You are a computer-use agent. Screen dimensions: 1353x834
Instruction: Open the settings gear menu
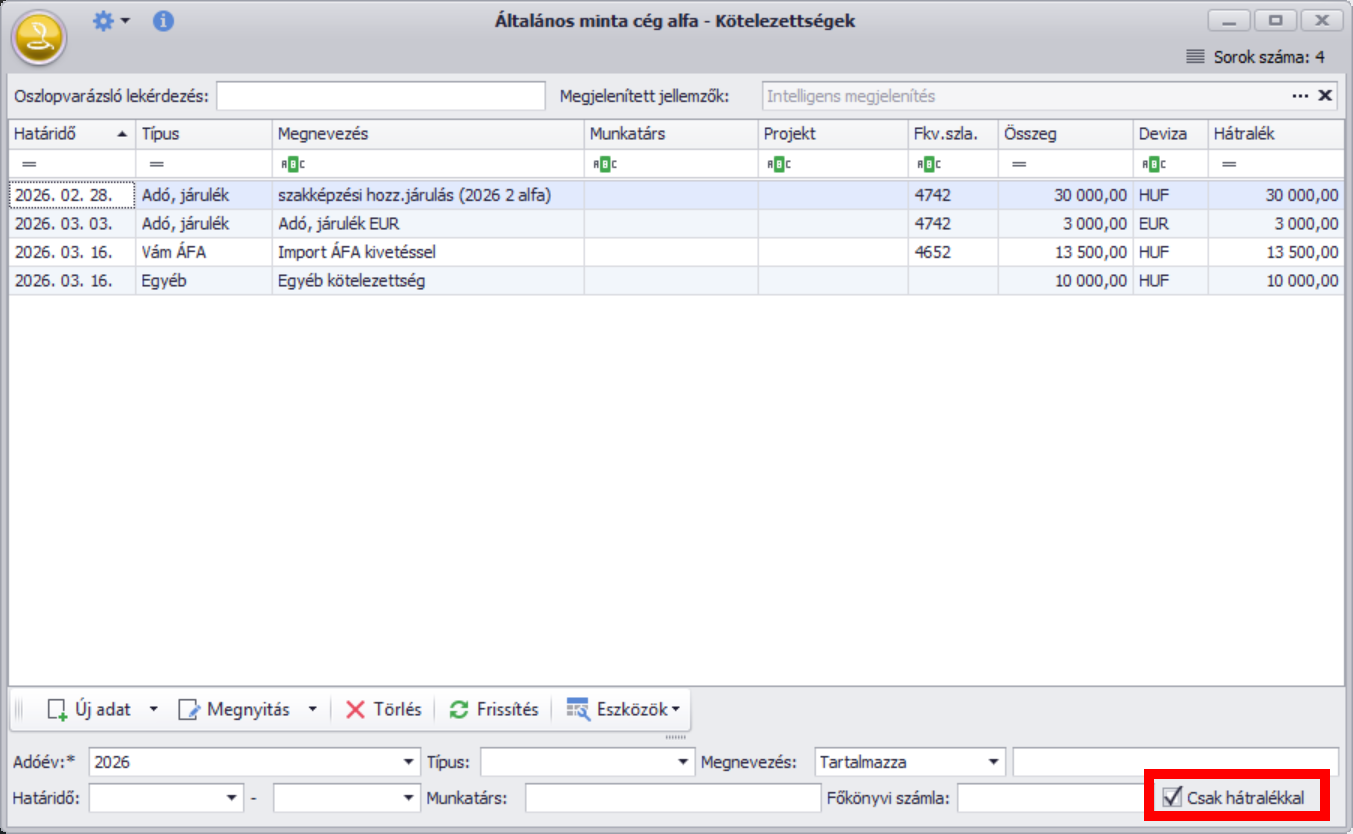[x=103, y=21]
